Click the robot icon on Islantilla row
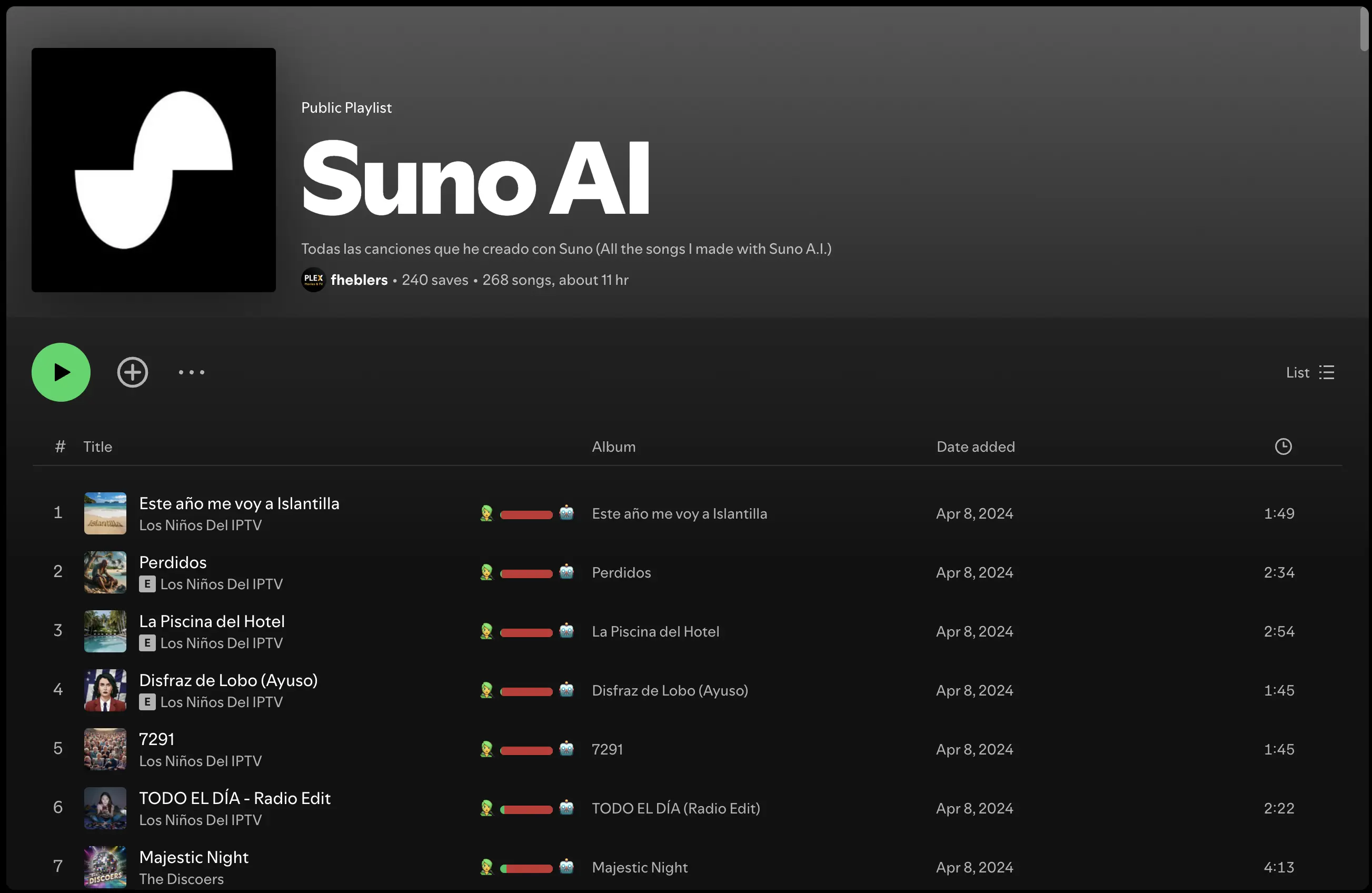The image size is (1372, 893). [x=566, y=512]
